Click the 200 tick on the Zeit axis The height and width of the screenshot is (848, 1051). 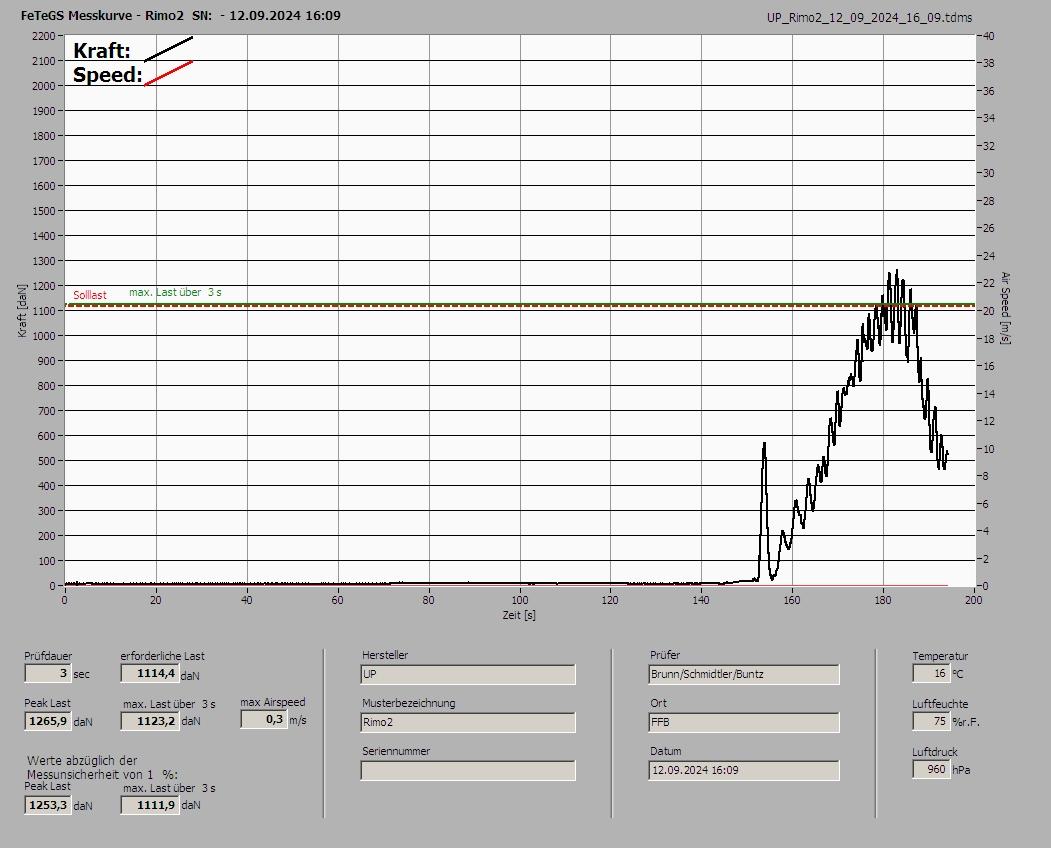(973, 600)
